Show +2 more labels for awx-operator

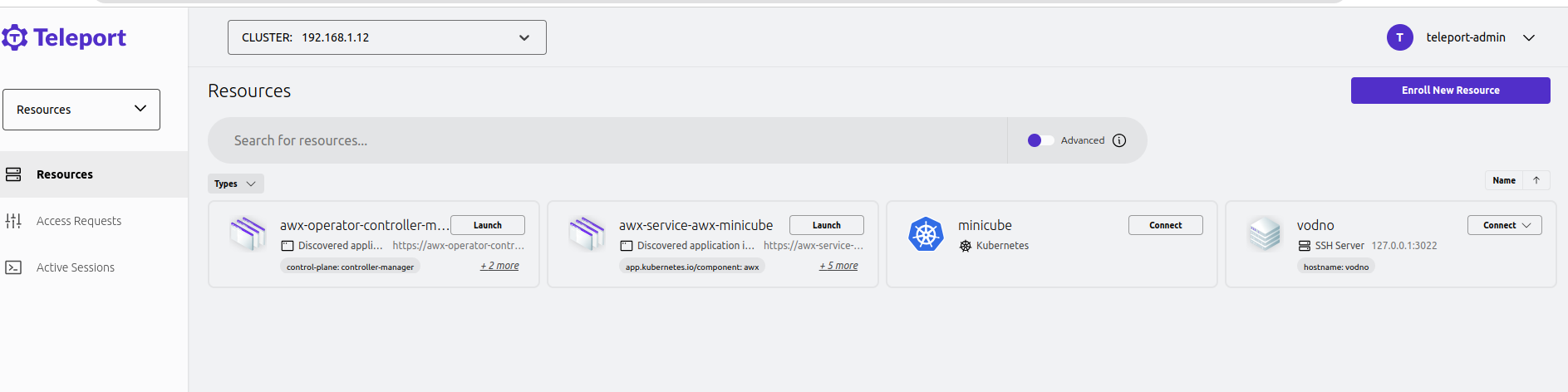[499, 266]
